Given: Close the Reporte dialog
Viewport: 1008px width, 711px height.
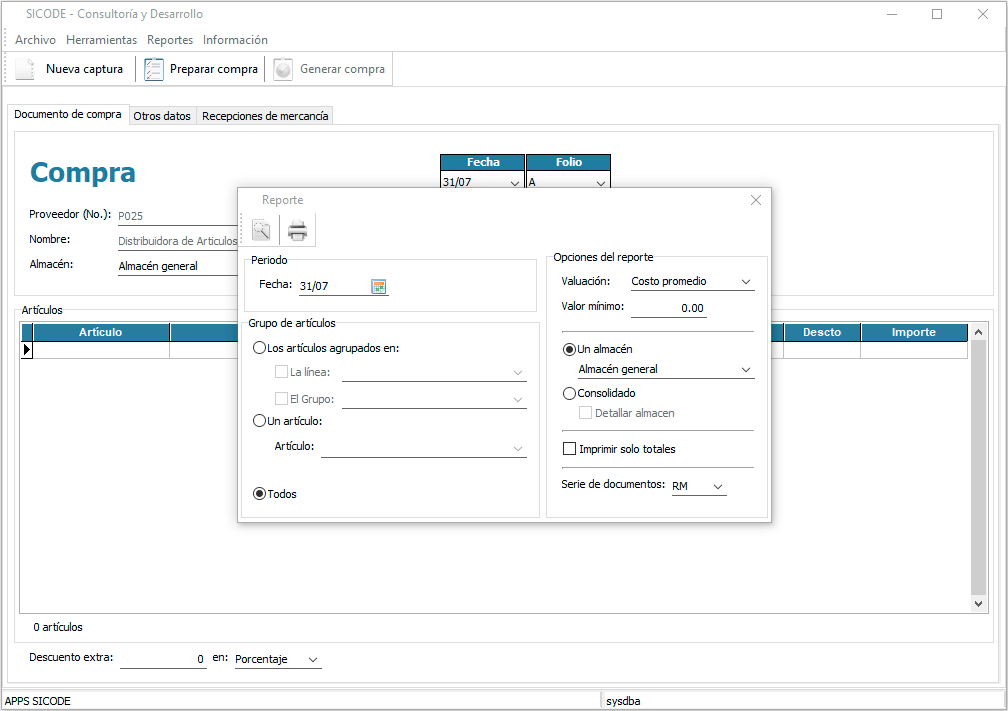Looking at the screenshot, I should 756,200.
